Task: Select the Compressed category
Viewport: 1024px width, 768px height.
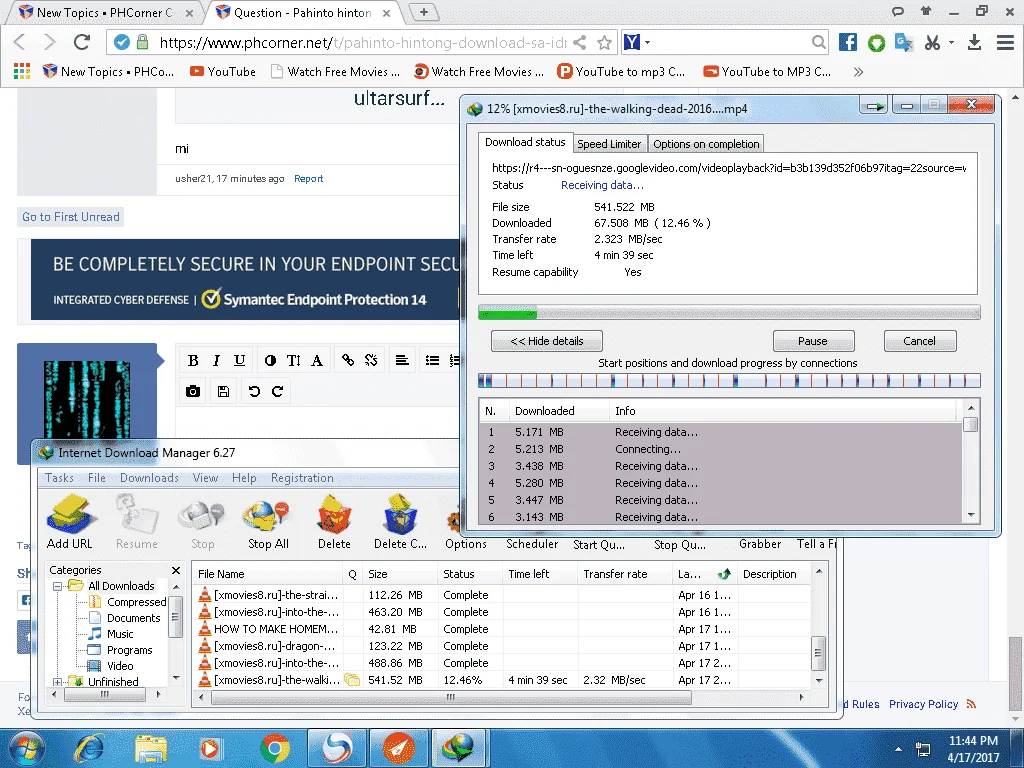Action: pos(136,602)
